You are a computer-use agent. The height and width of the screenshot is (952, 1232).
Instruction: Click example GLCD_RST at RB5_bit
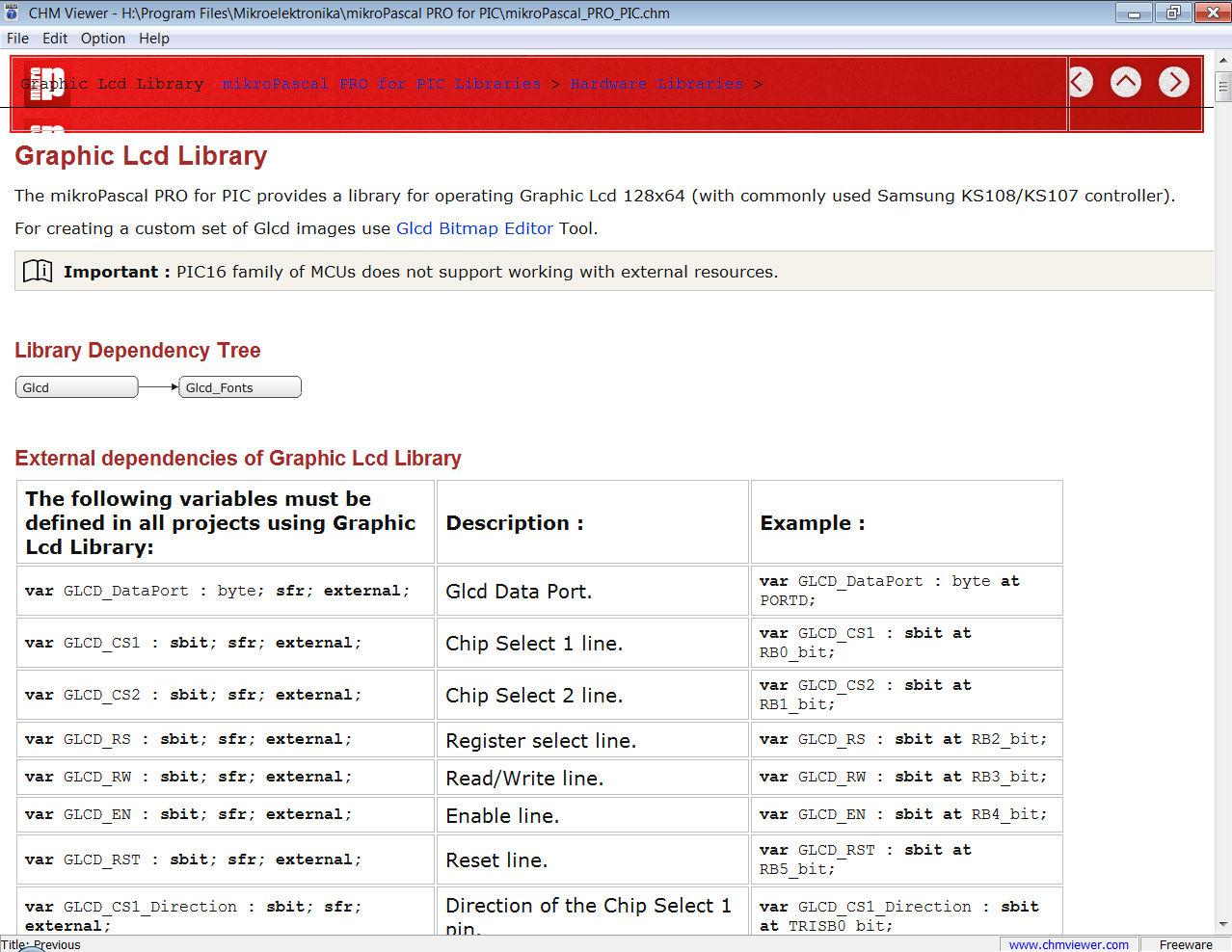(907, 859)
